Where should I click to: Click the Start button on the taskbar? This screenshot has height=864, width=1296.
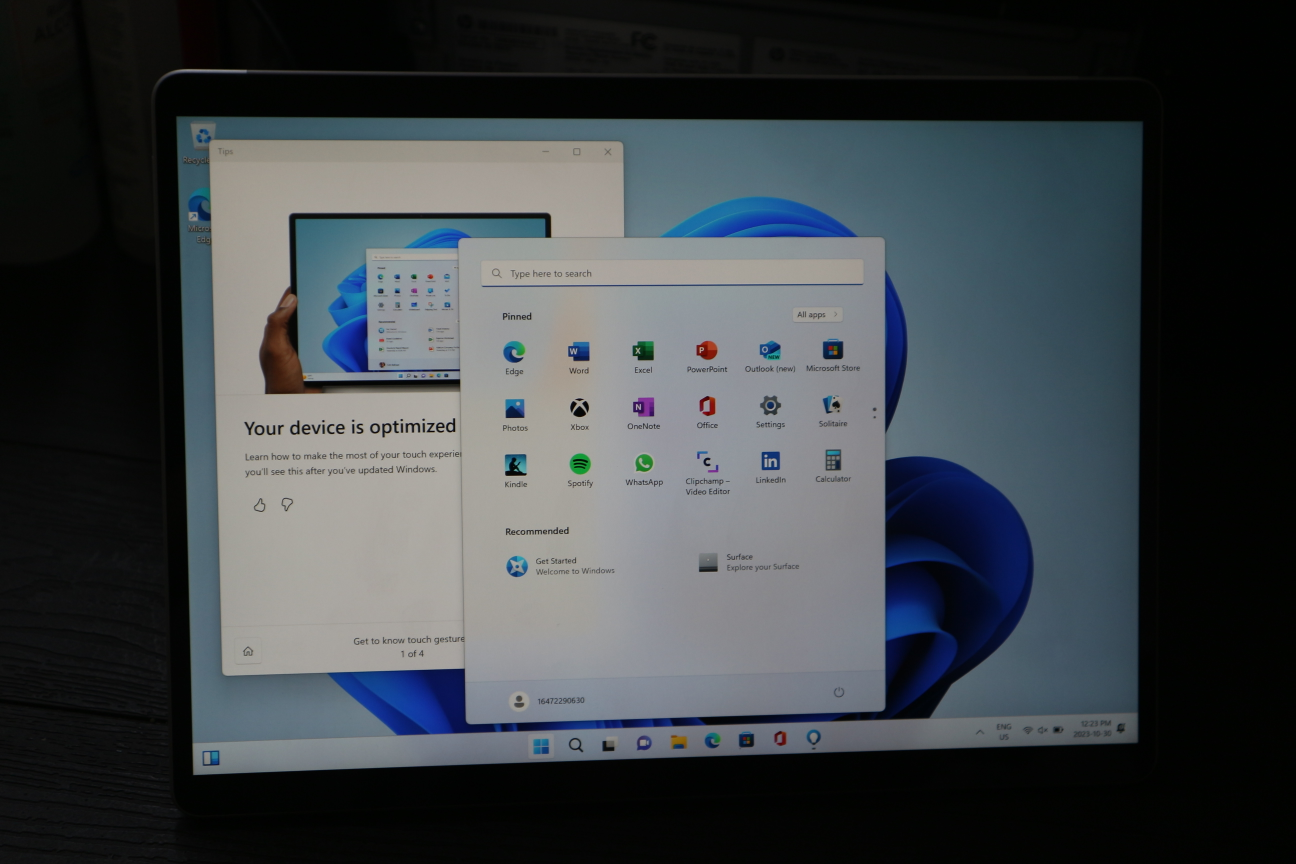pos(541,745)
